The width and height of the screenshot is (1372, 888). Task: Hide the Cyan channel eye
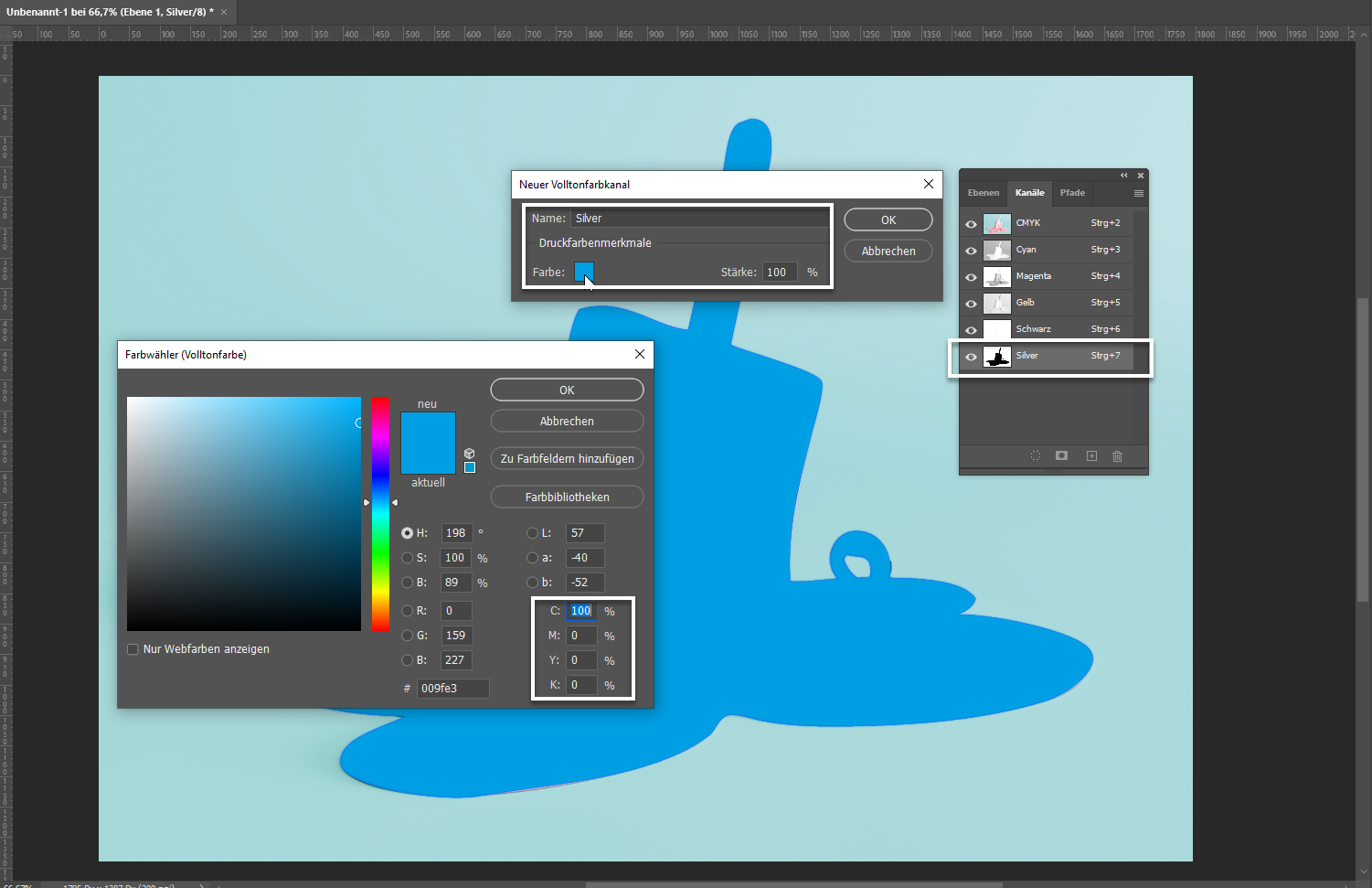point(971,251)
